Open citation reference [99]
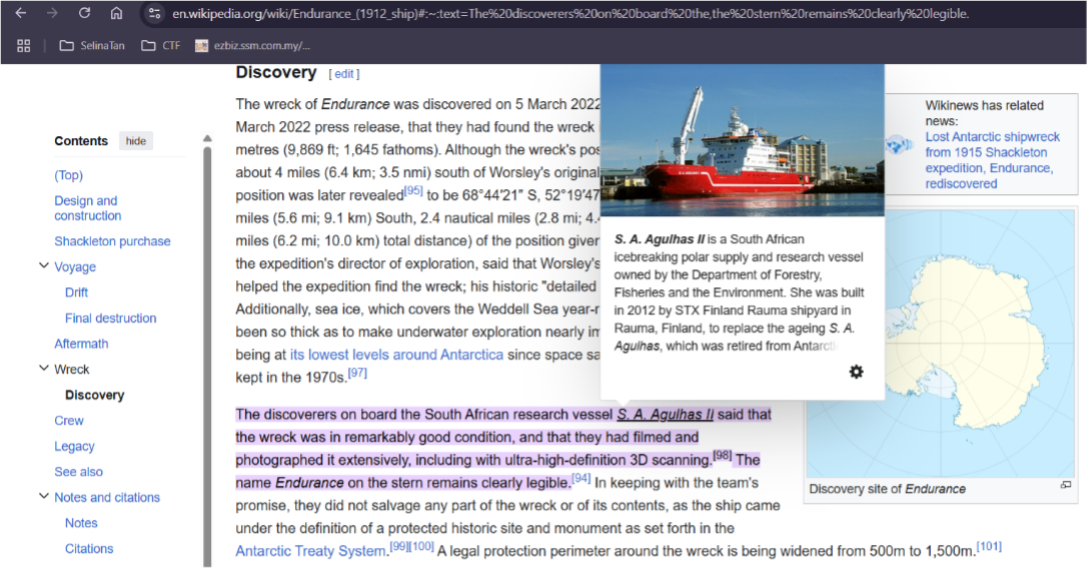Image resolution: width=1090 pixels, height=571 pixels. click(398, 546)
